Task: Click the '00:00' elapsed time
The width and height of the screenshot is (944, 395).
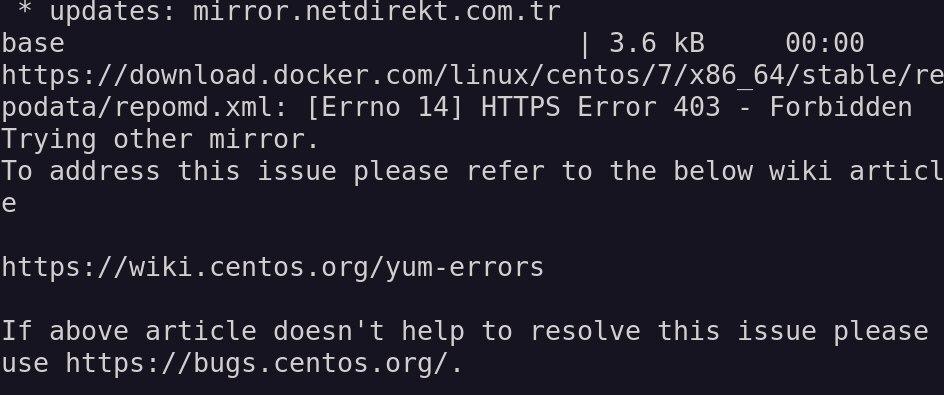Action: [x=825, y=43]
